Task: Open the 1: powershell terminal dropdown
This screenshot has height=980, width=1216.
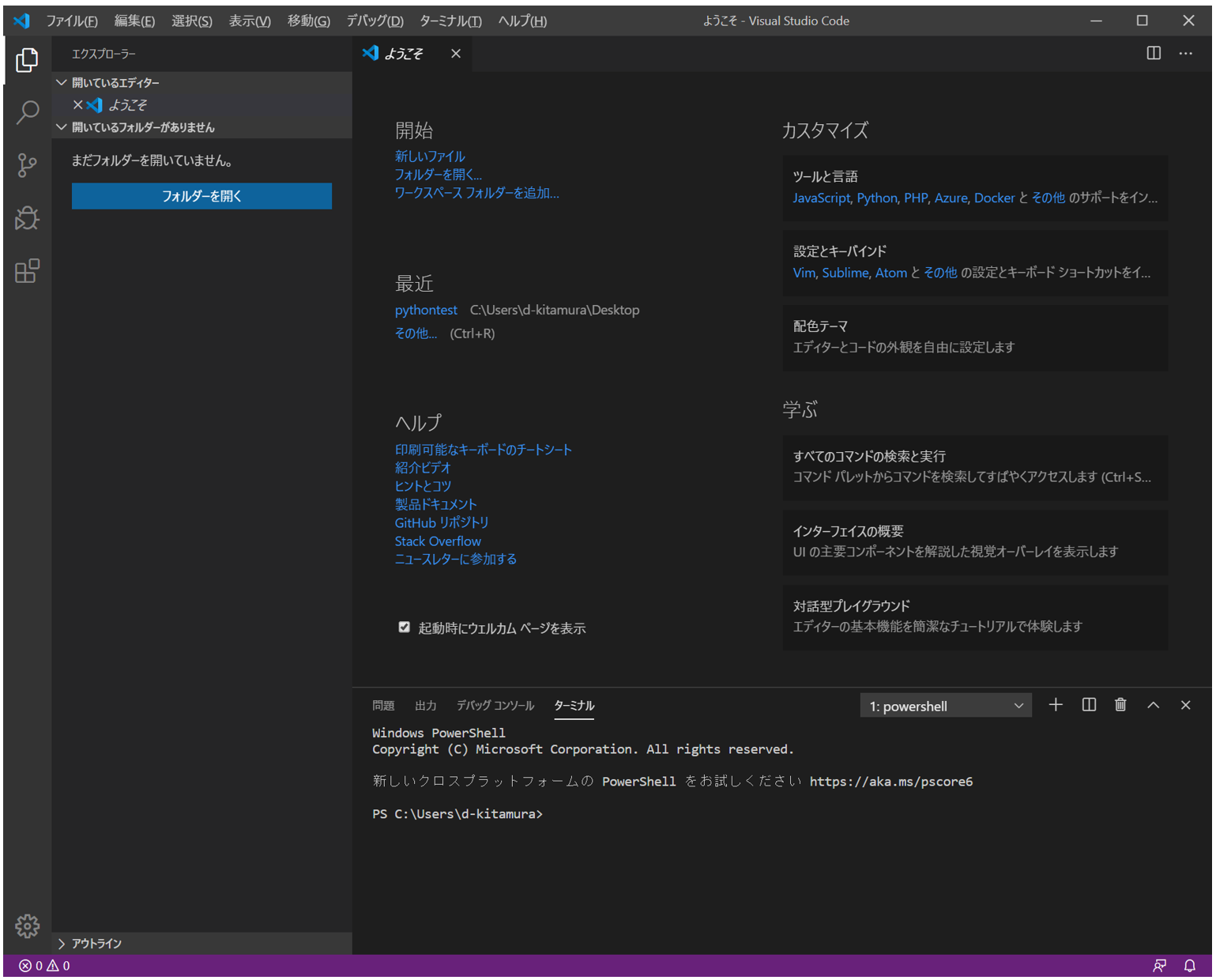Action: tap(946, 706)
